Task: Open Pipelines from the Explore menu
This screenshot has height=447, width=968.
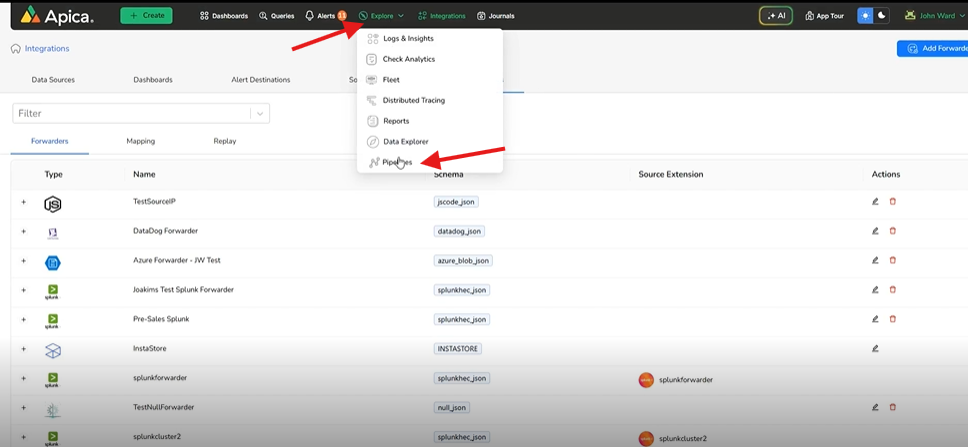Action: [397, 162]
